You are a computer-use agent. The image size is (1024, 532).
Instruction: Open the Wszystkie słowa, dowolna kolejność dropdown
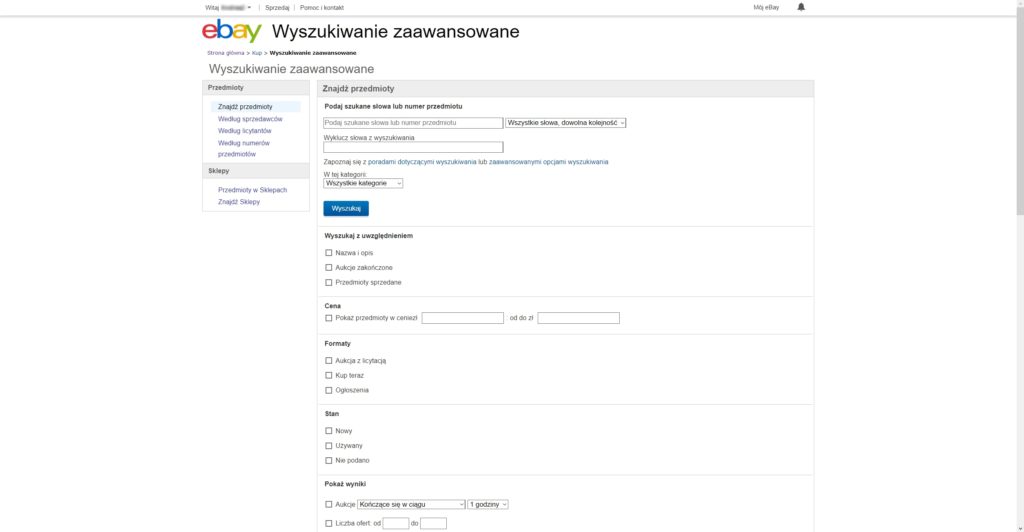[566, 123]
